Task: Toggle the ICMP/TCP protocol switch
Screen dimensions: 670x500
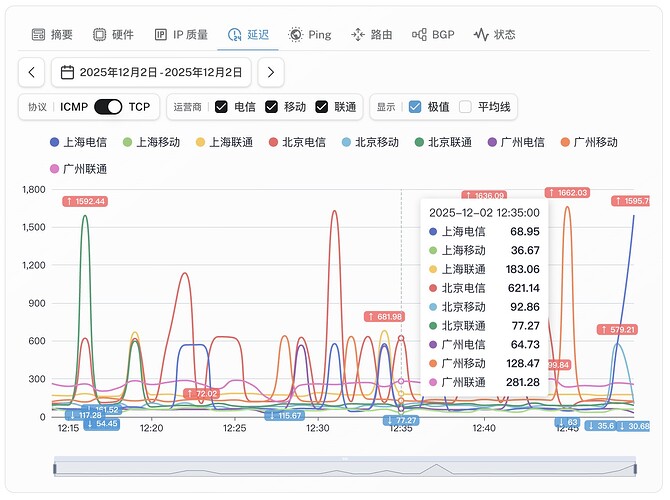Action: pos(108,107)
